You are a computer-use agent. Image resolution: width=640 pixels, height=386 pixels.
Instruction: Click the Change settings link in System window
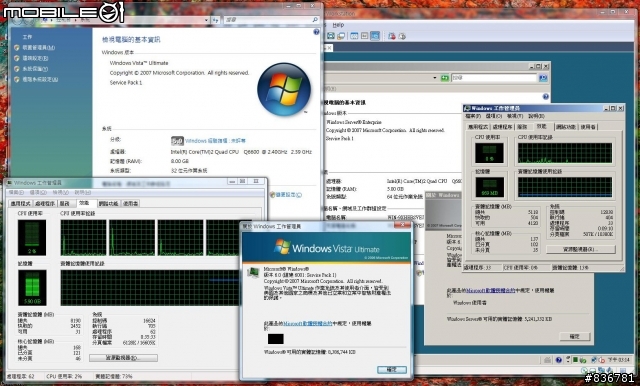289,195
